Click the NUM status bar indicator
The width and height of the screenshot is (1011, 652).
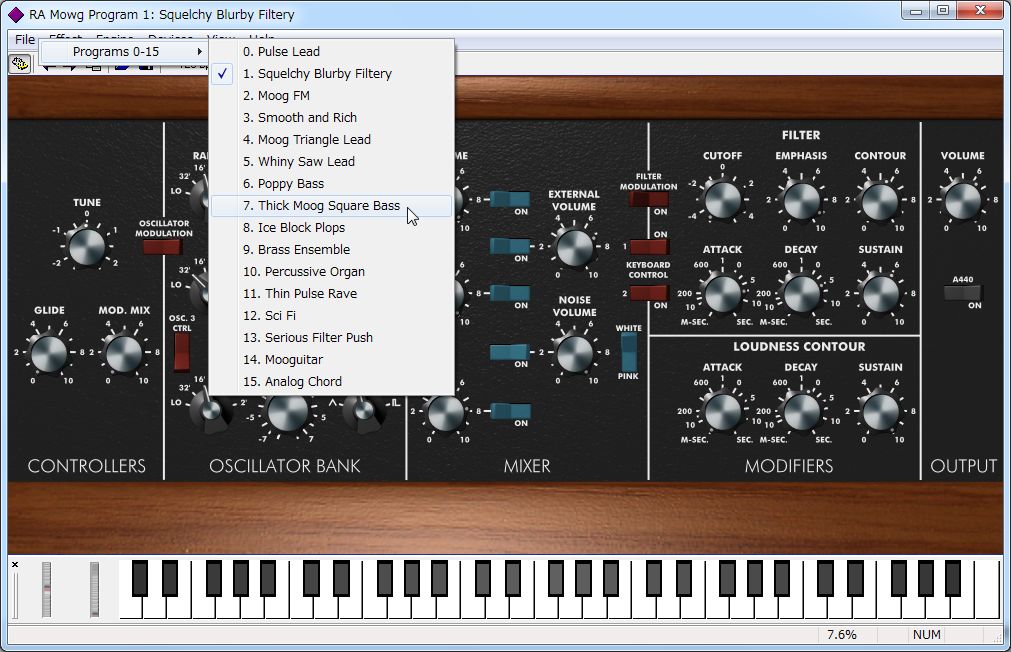tap(927, 635)
